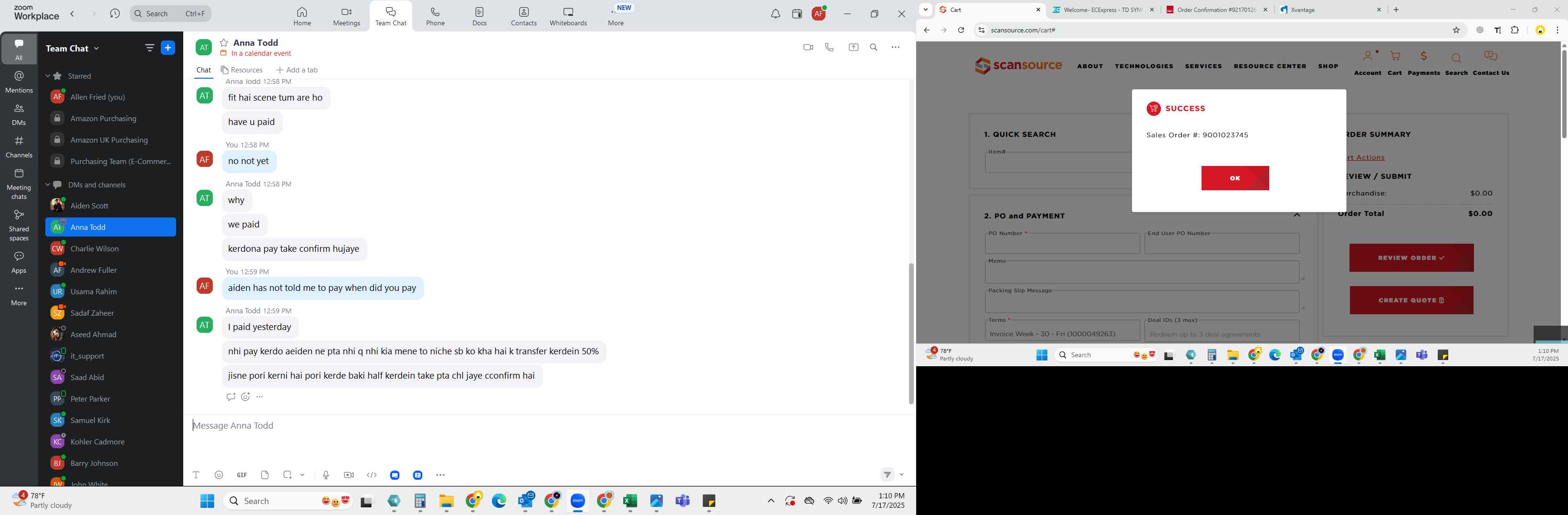1568x515 pixels.
Task: Insert a code snippet
Action: coord(372,475)
